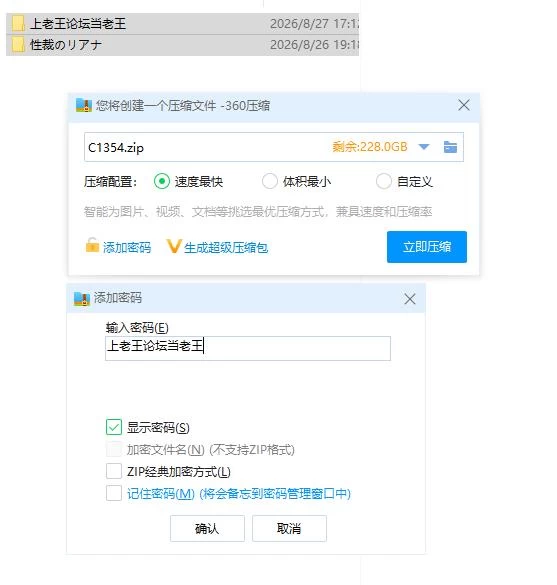Click the disabled 加密文件名(N) checkbox
This screenshot has width=557, height=585.
coord(114,449)
